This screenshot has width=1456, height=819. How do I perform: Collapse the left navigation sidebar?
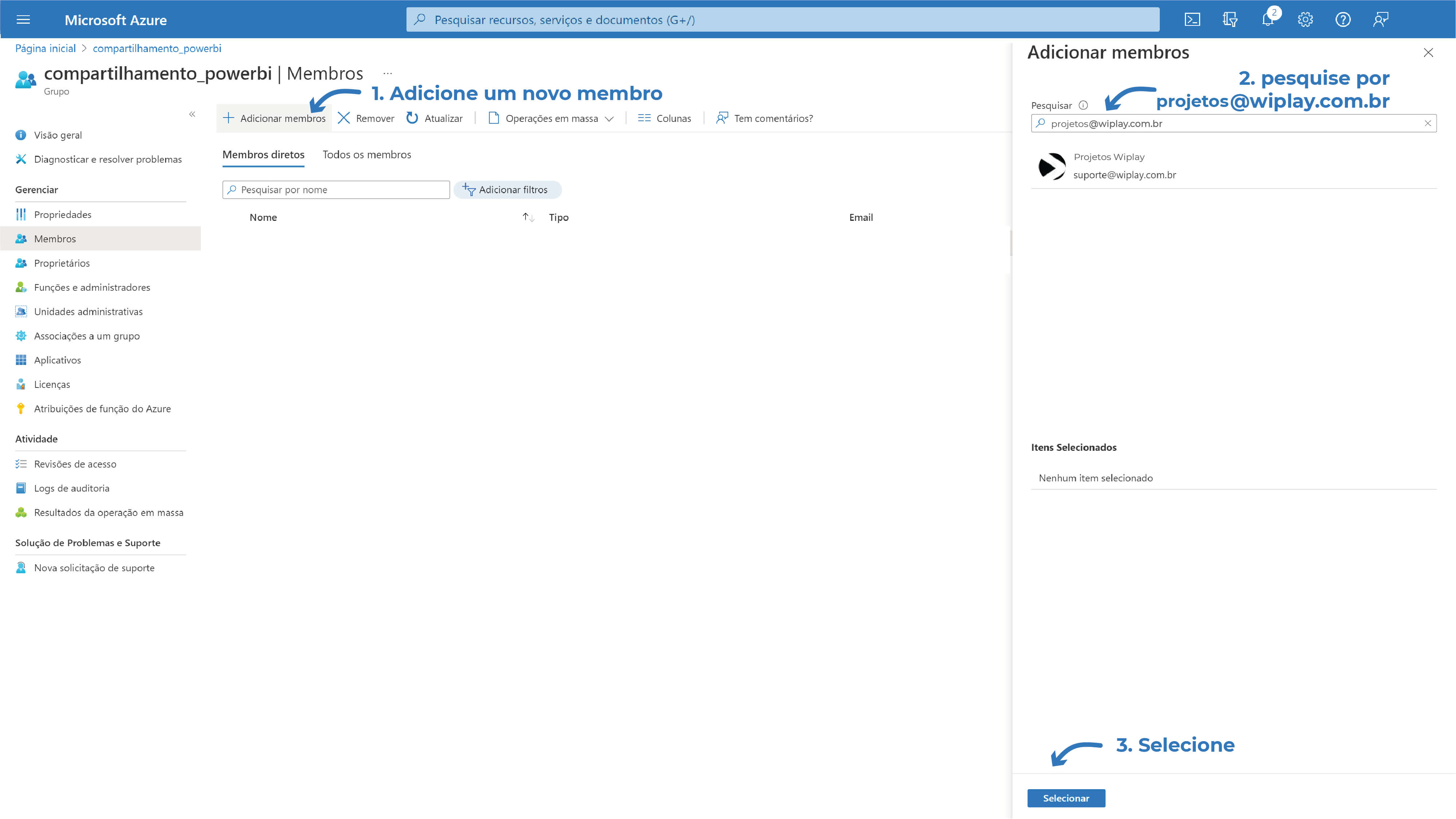click(192, 114)
